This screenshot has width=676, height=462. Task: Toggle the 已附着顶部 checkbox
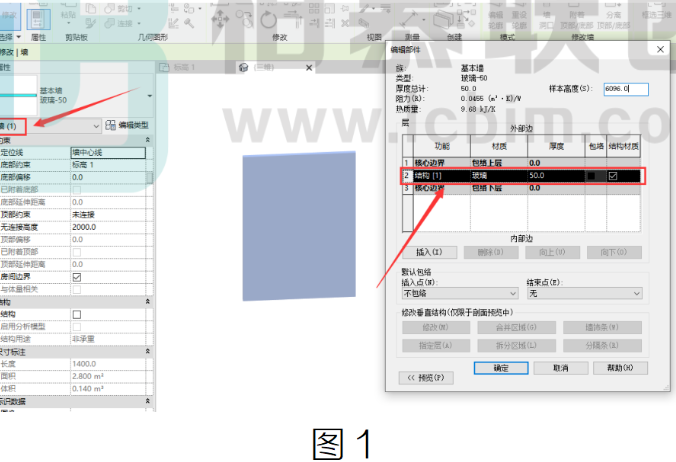[77, 252]
